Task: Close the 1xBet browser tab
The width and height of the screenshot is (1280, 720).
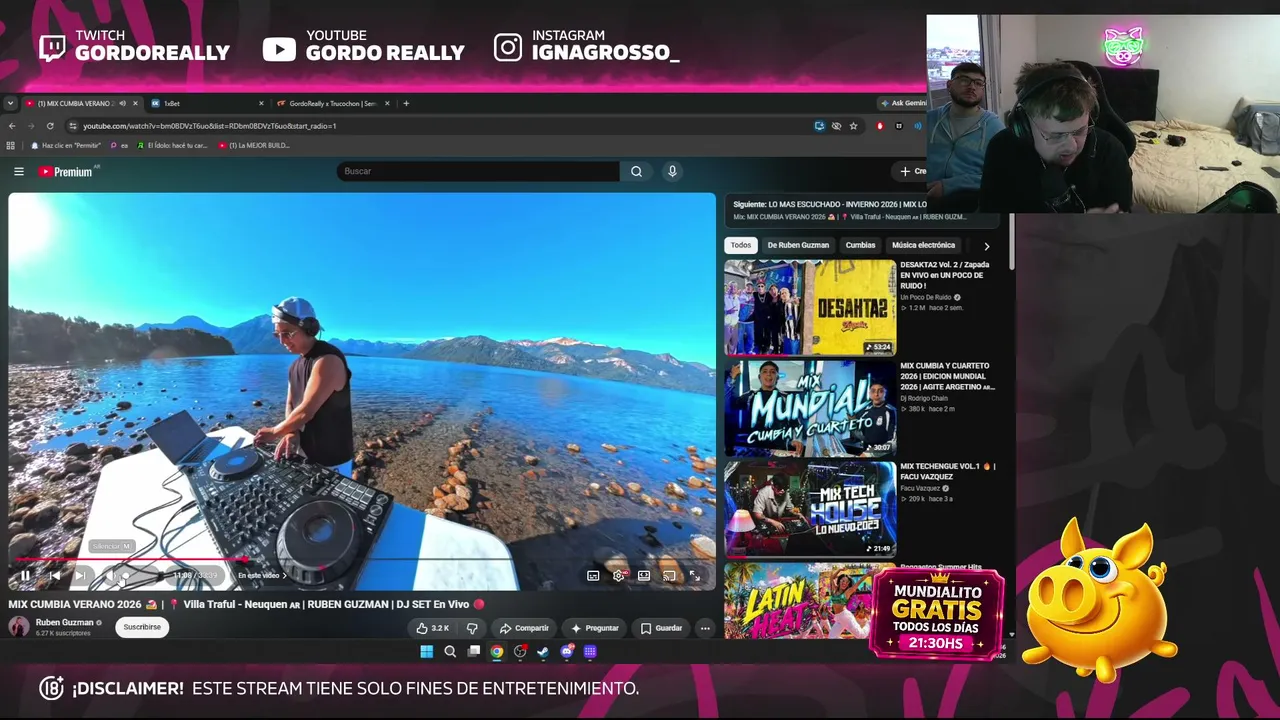Action: 261,103
